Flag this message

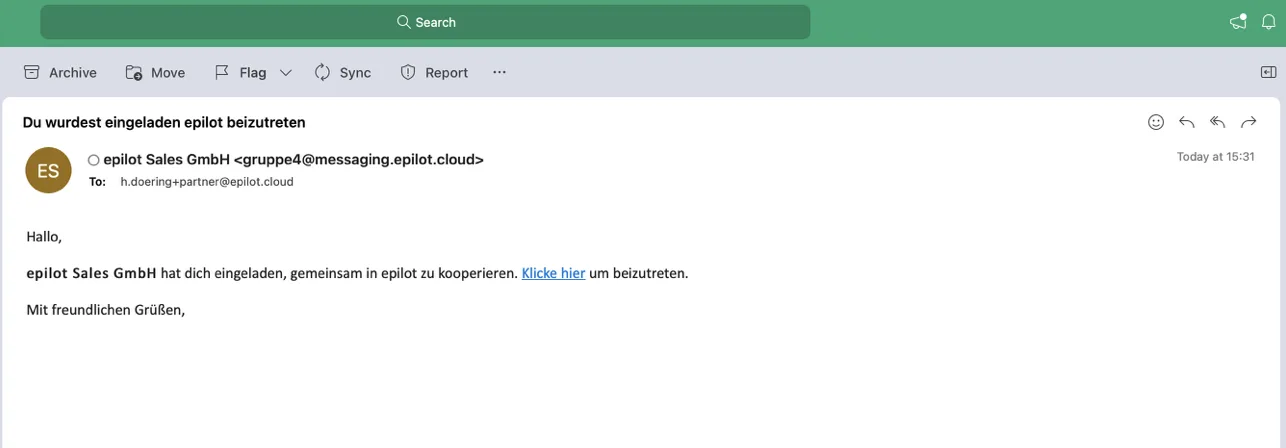[x=240, y=72]
